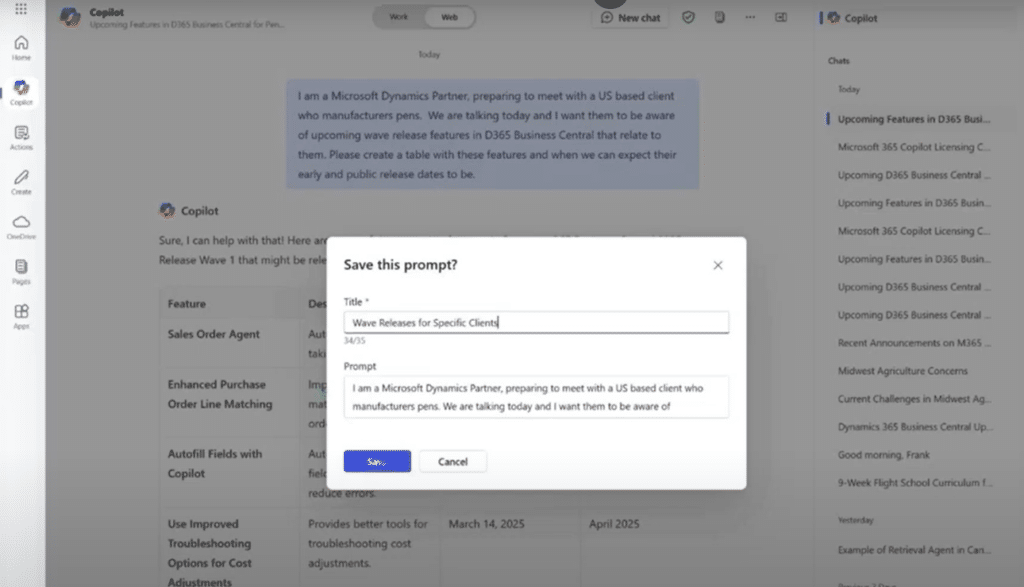Switch to Web mode
Screen dimensions: 1024x587
(449, 17)
